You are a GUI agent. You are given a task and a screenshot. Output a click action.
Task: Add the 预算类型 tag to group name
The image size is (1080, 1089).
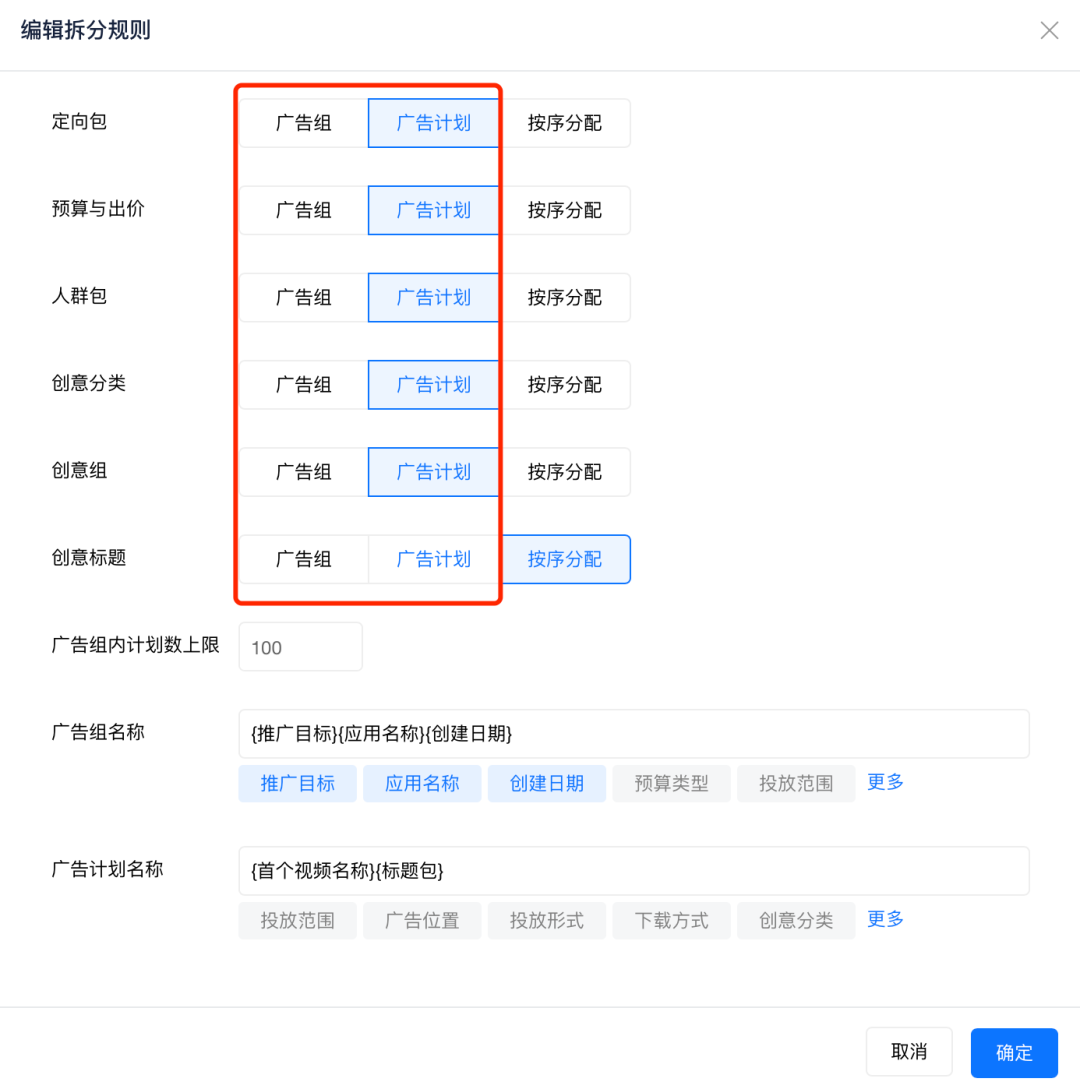click(672, 783)
